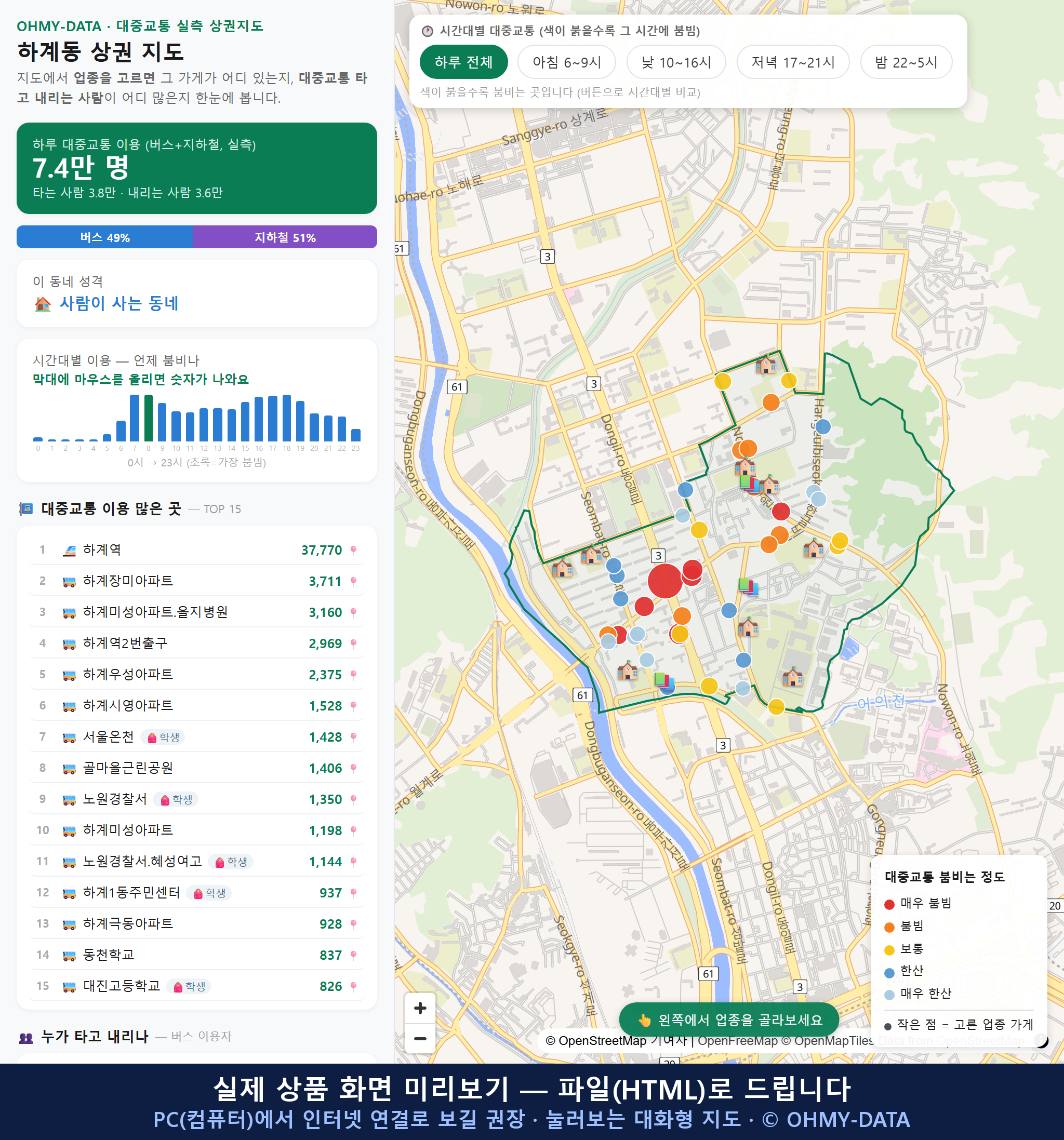
Task: Locate 노원경찰서 with its pin icon
Action: [x=353, y=799]
